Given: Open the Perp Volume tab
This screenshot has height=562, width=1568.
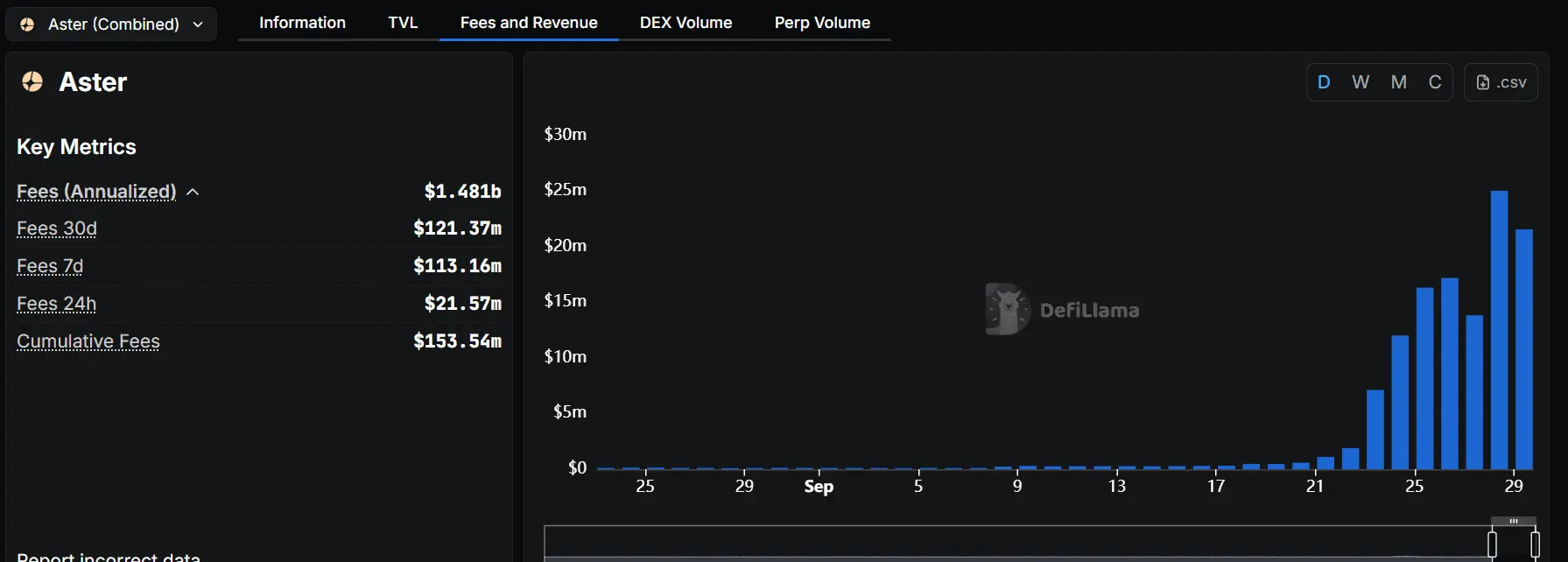Looking at the screenshot, I should (x=822, y=23).
